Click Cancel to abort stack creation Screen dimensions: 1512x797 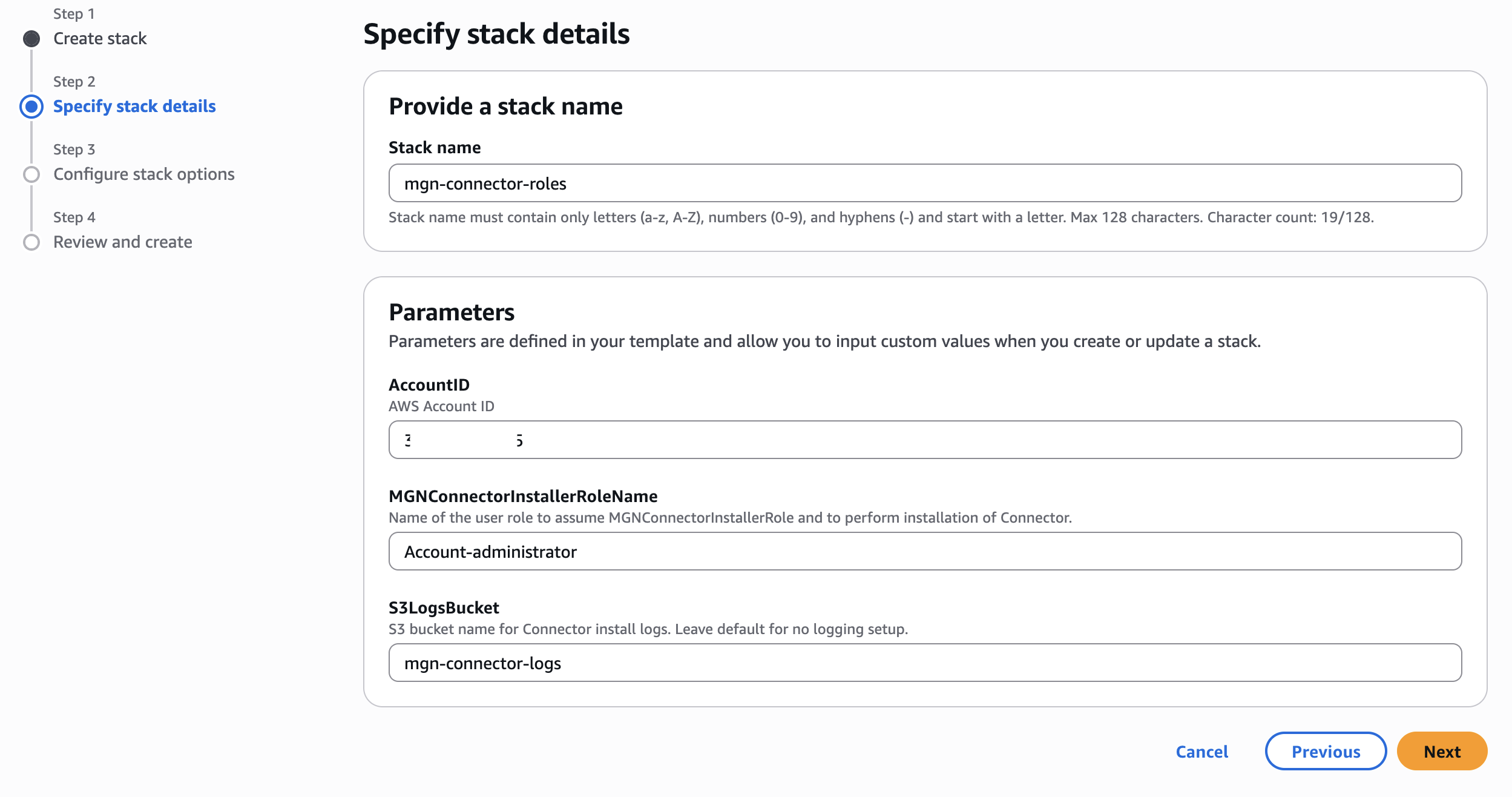[1201, 751]
